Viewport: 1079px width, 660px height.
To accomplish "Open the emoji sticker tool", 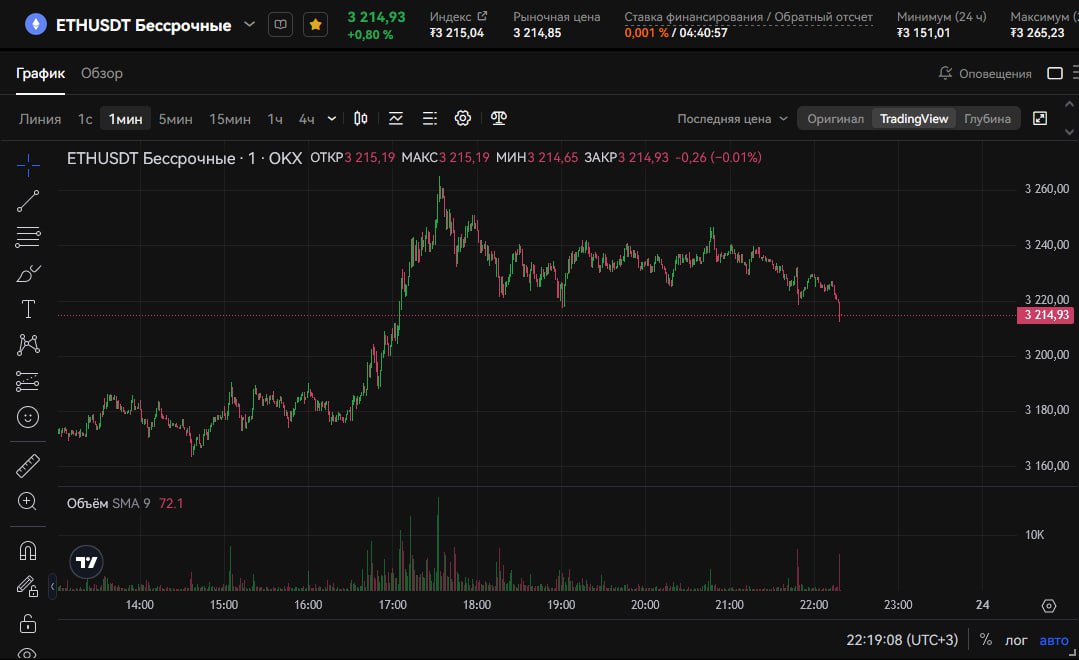I will pos(28,417).
